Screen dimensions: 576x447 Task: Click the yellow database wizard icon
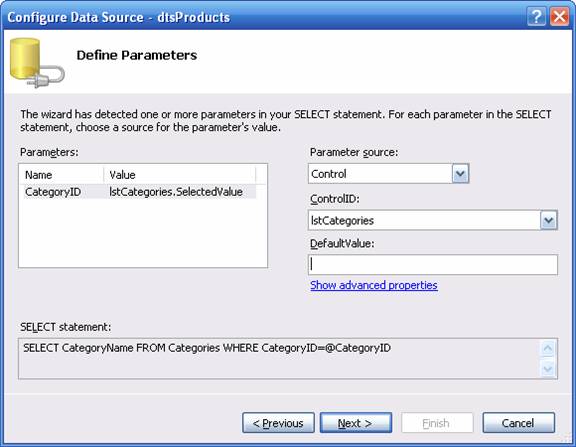[37, 63]
